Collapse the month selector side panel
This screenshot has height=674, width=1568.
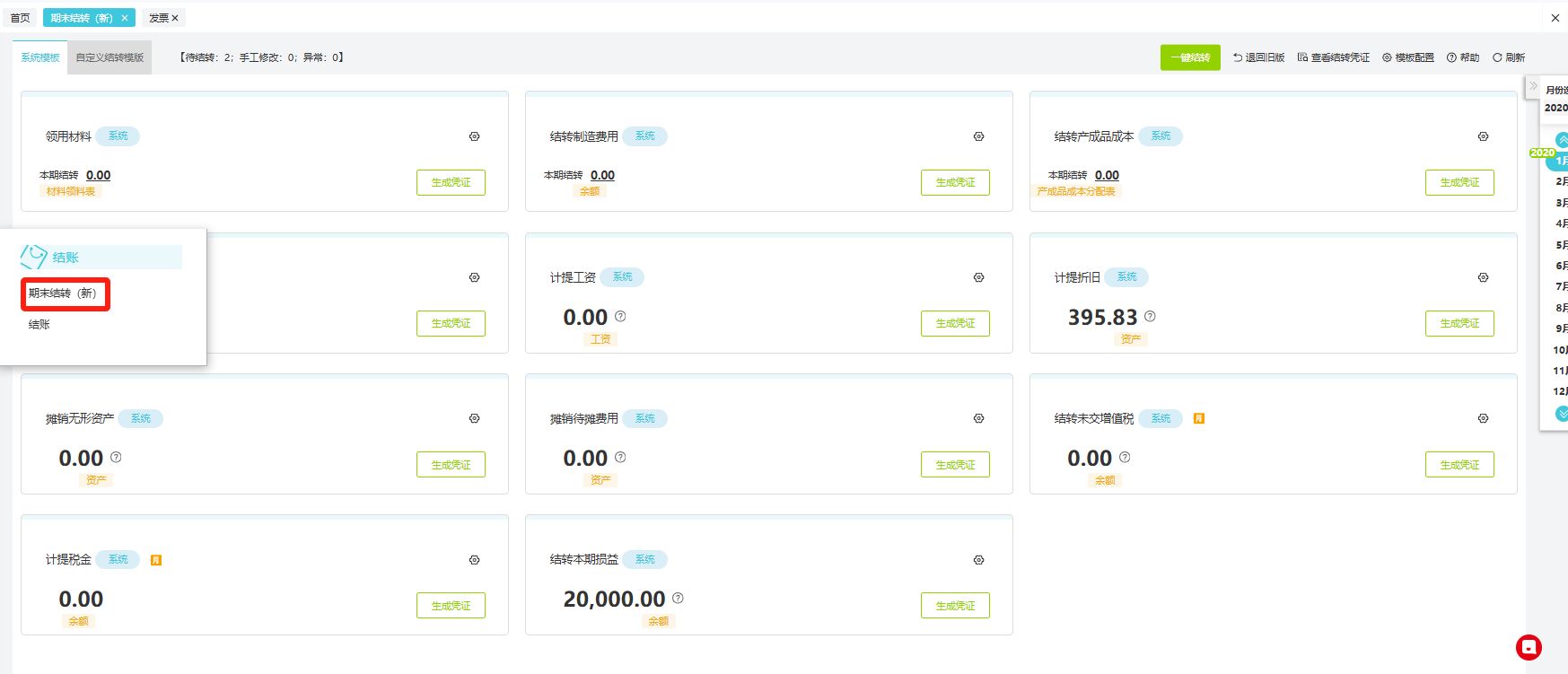pyautogui.click(x=1534, y=86)
